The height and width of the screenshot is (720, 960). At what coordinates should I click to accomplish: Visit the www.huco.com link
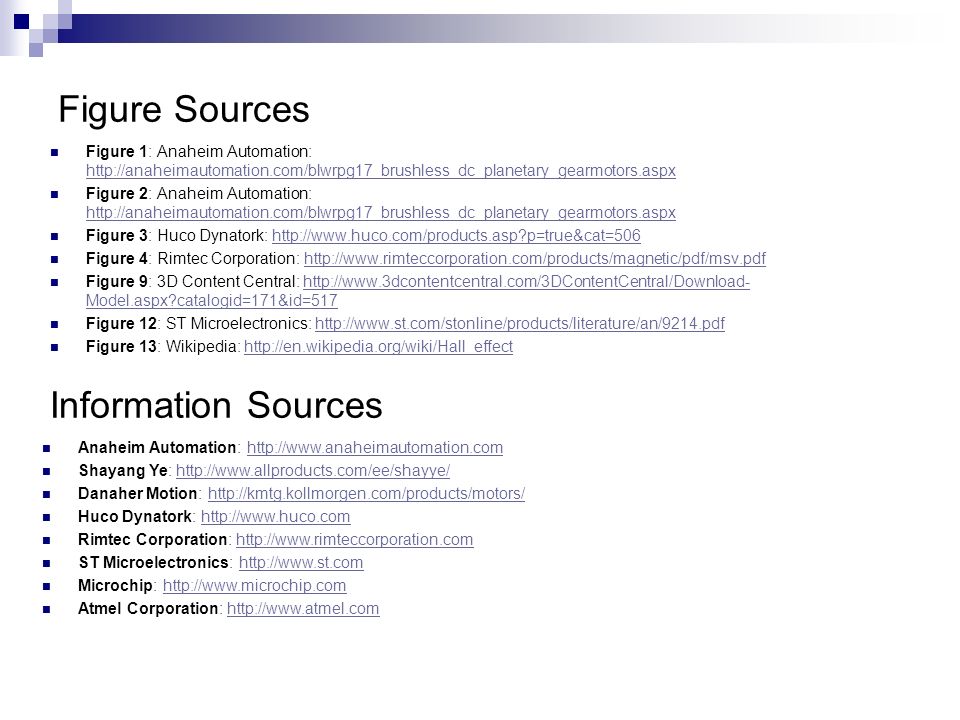pyautogui.click(x=276, y=517)
